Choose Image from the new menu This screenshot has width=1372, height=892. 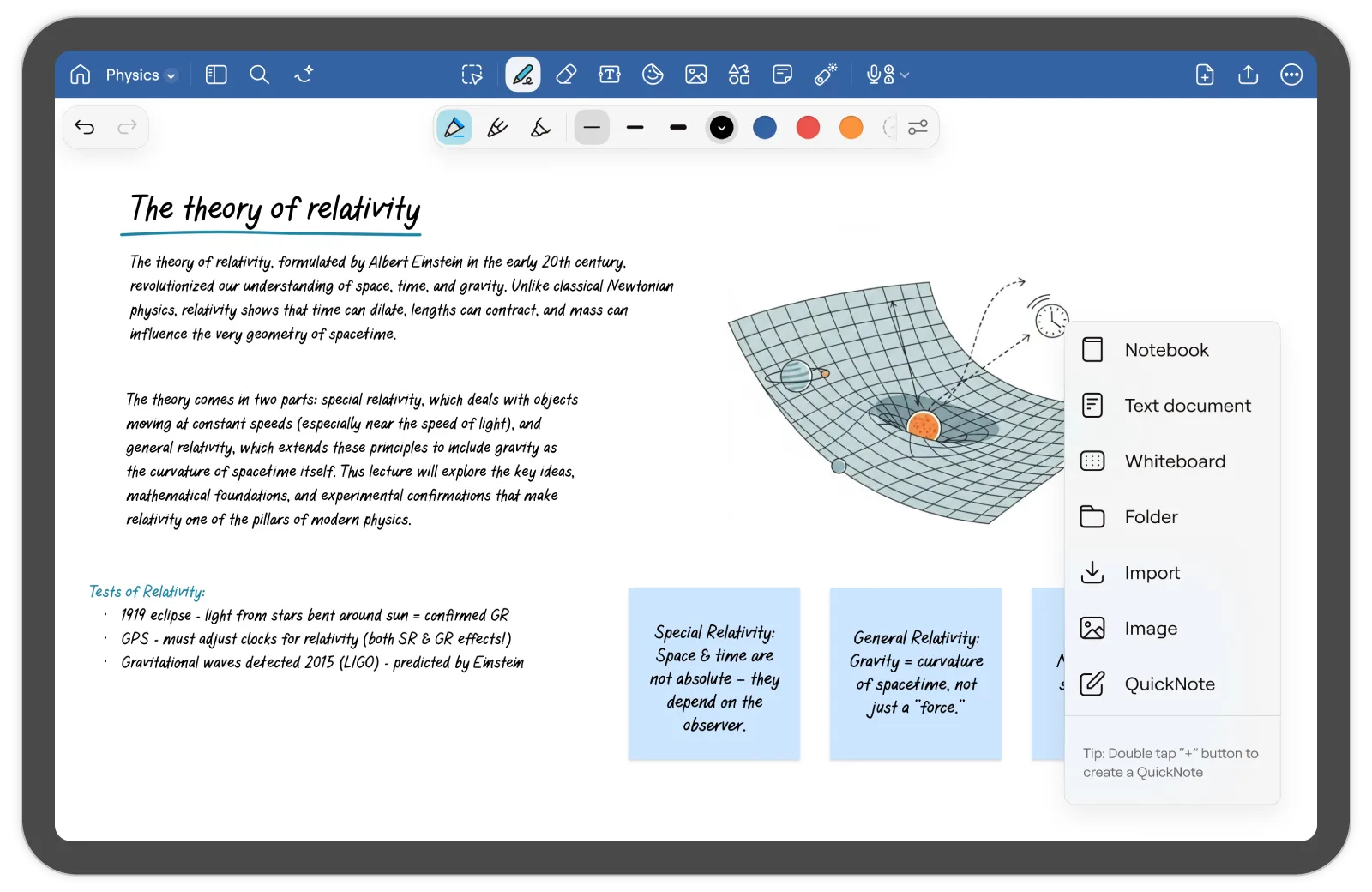click(x=1172, y=629)
